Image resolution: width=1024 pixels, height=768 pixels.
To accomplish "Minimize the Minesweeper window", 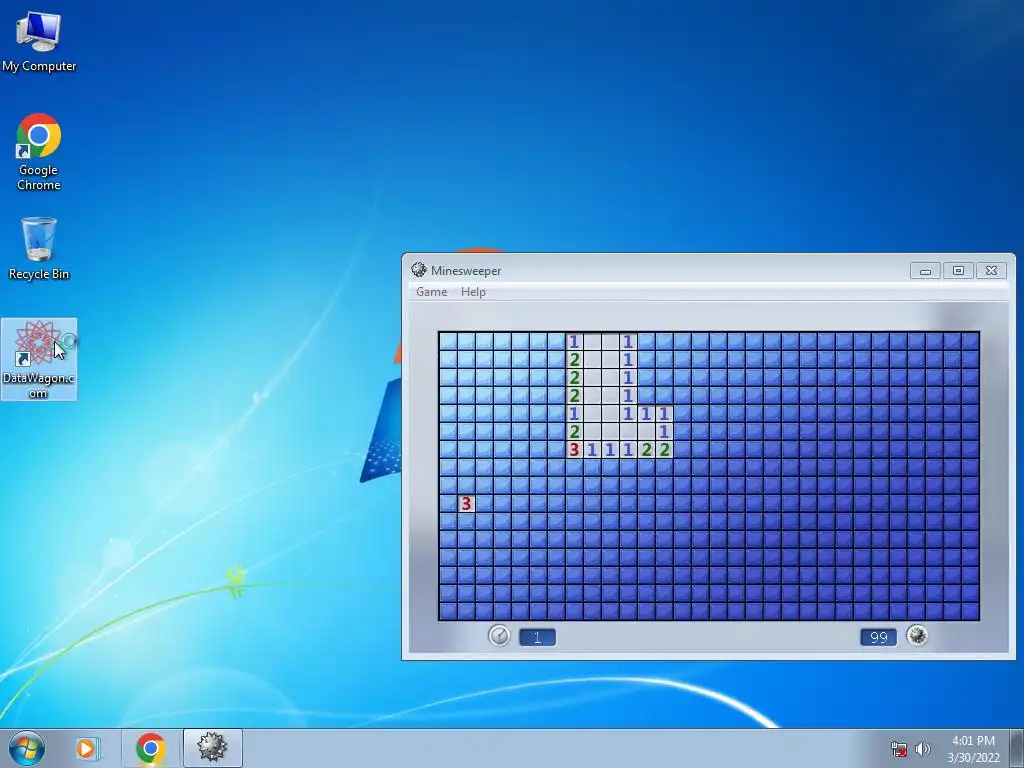I will 925,270.
